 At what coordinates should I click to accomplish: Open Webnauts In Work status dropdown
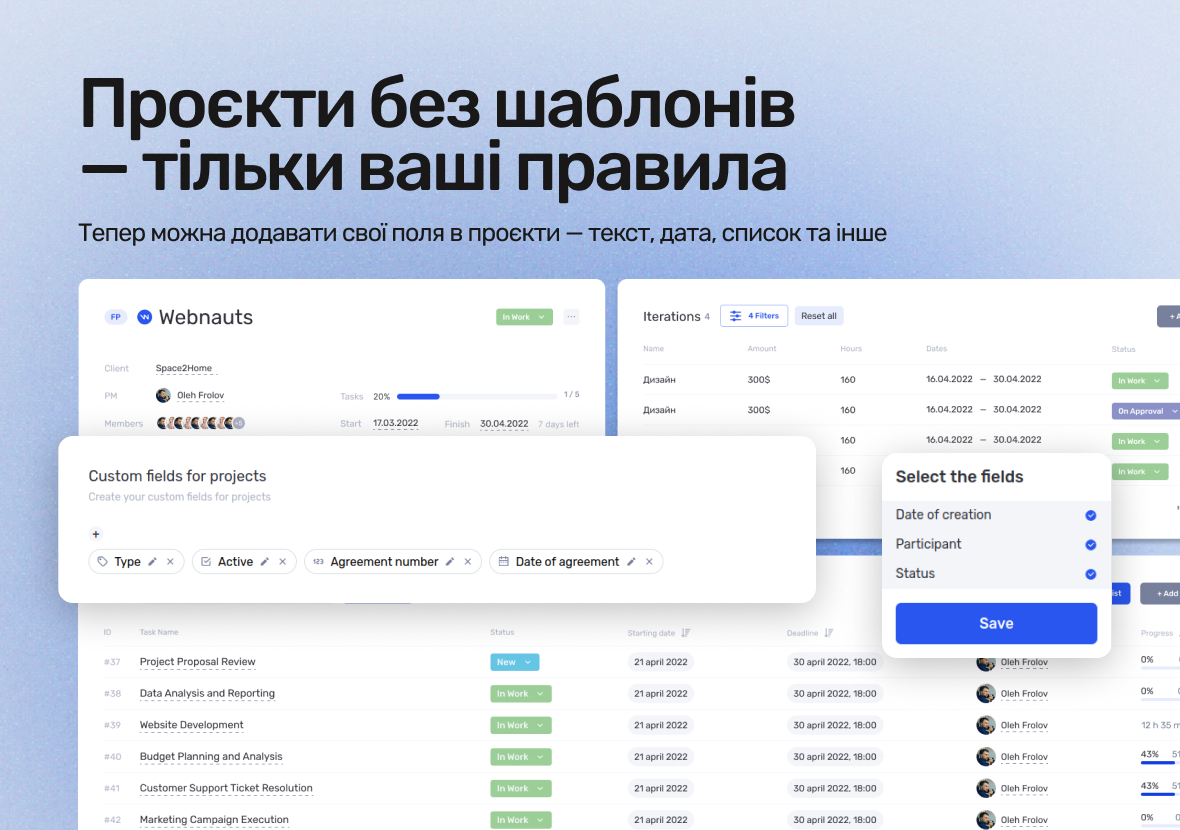pos(525,317)
